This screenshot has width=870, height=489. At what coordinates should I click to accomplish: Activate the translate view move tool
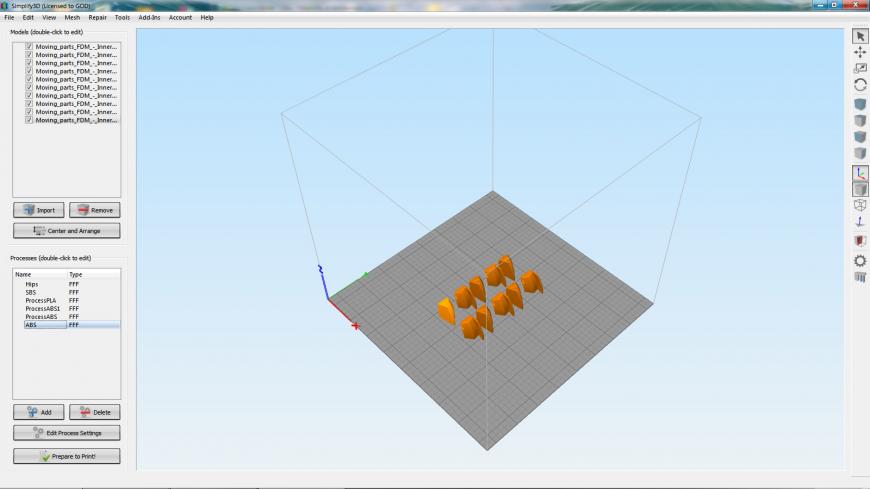pyautogui.click(x=860, y=52)
